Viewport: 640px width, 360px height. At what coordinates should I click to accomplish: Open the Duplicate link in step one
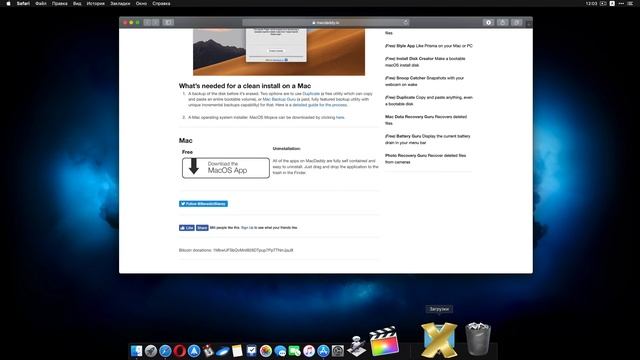coord(311,93)
